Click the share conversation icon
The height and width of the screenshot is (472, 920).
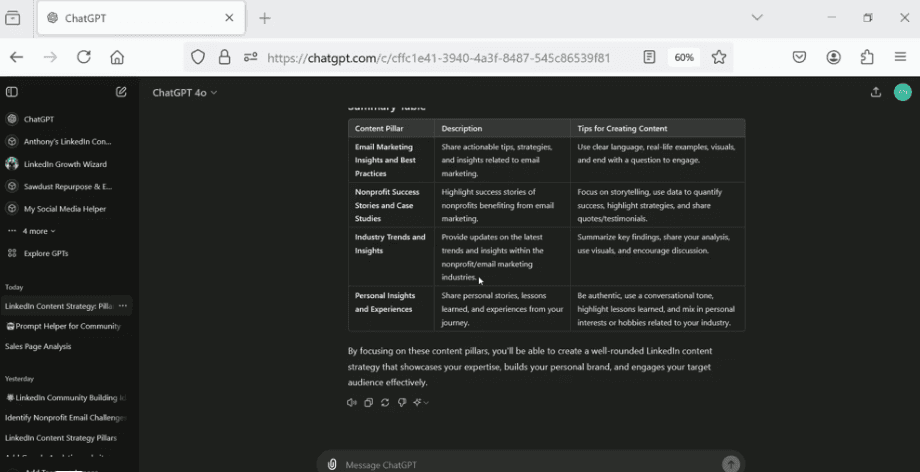pos(876,92)
